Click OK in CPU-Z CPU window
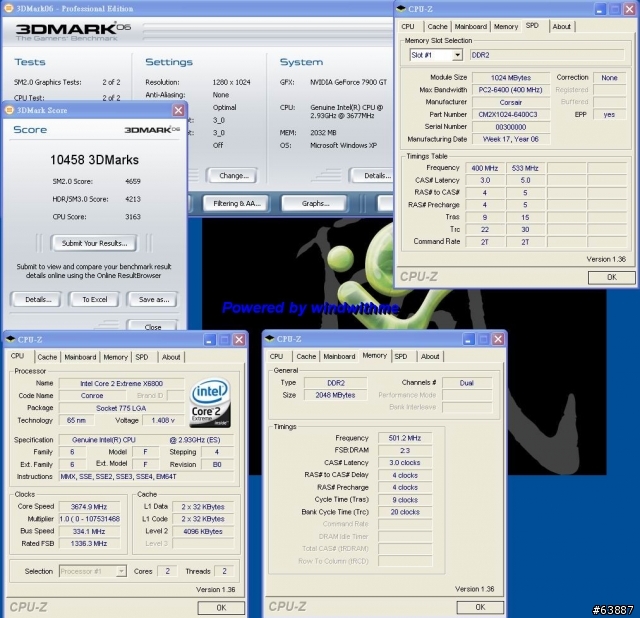The height and width of the screenshot is (618, 640). (221, 607)
